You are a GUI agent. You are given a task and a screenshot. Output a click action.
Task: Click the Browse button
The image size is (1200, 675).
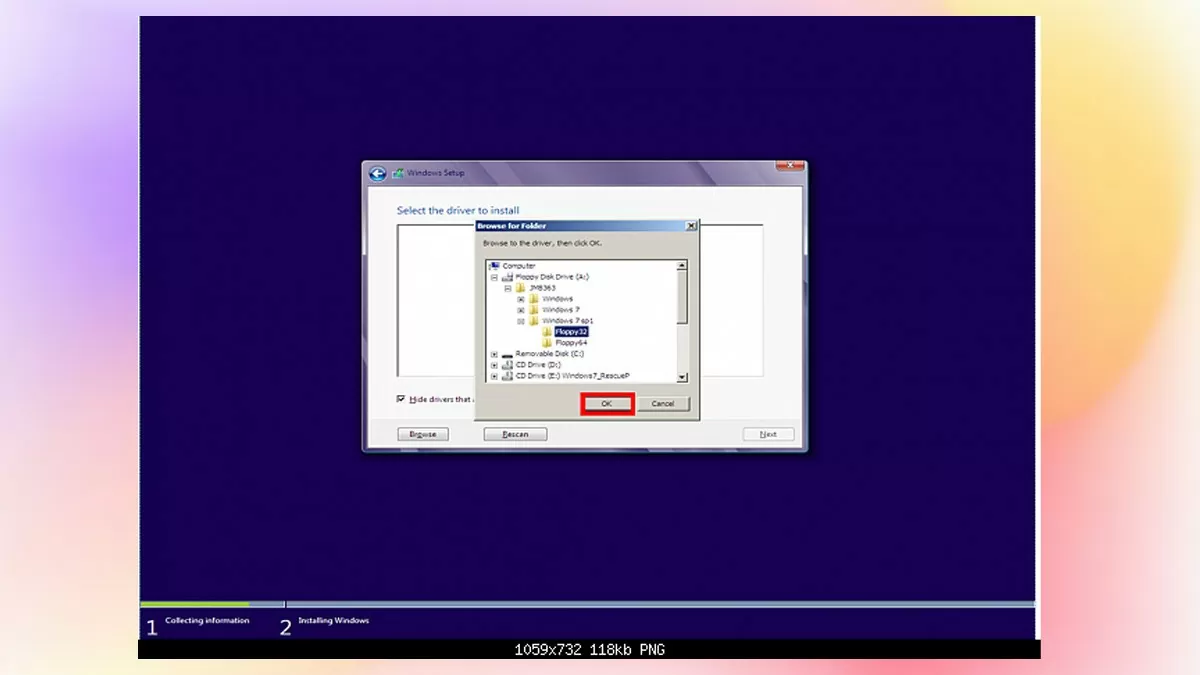tap(422, 433)
